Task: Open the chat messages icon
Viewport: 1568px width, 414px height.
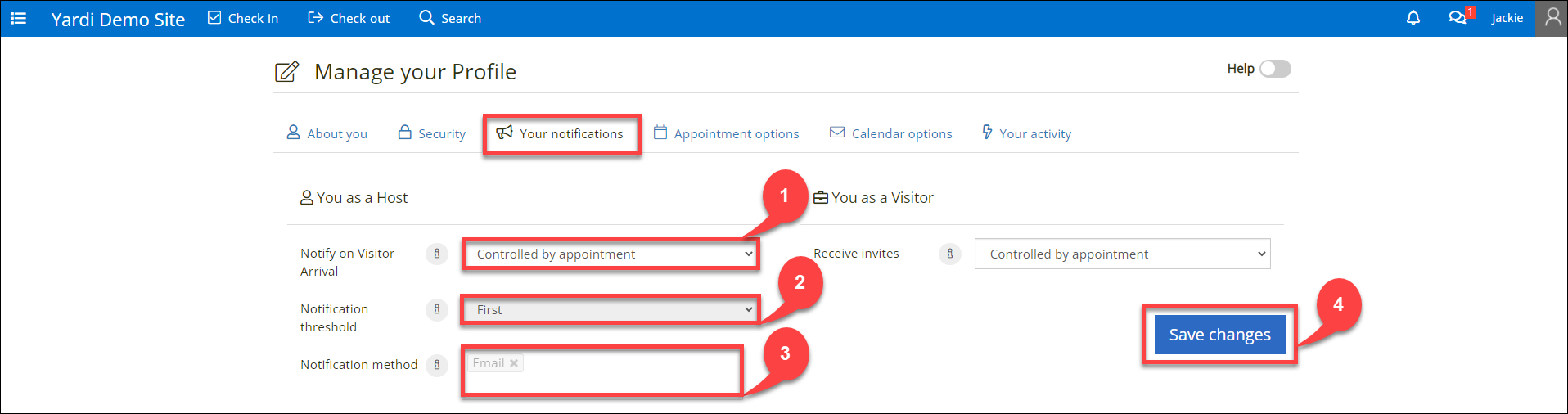Action: click(1457, 18)
